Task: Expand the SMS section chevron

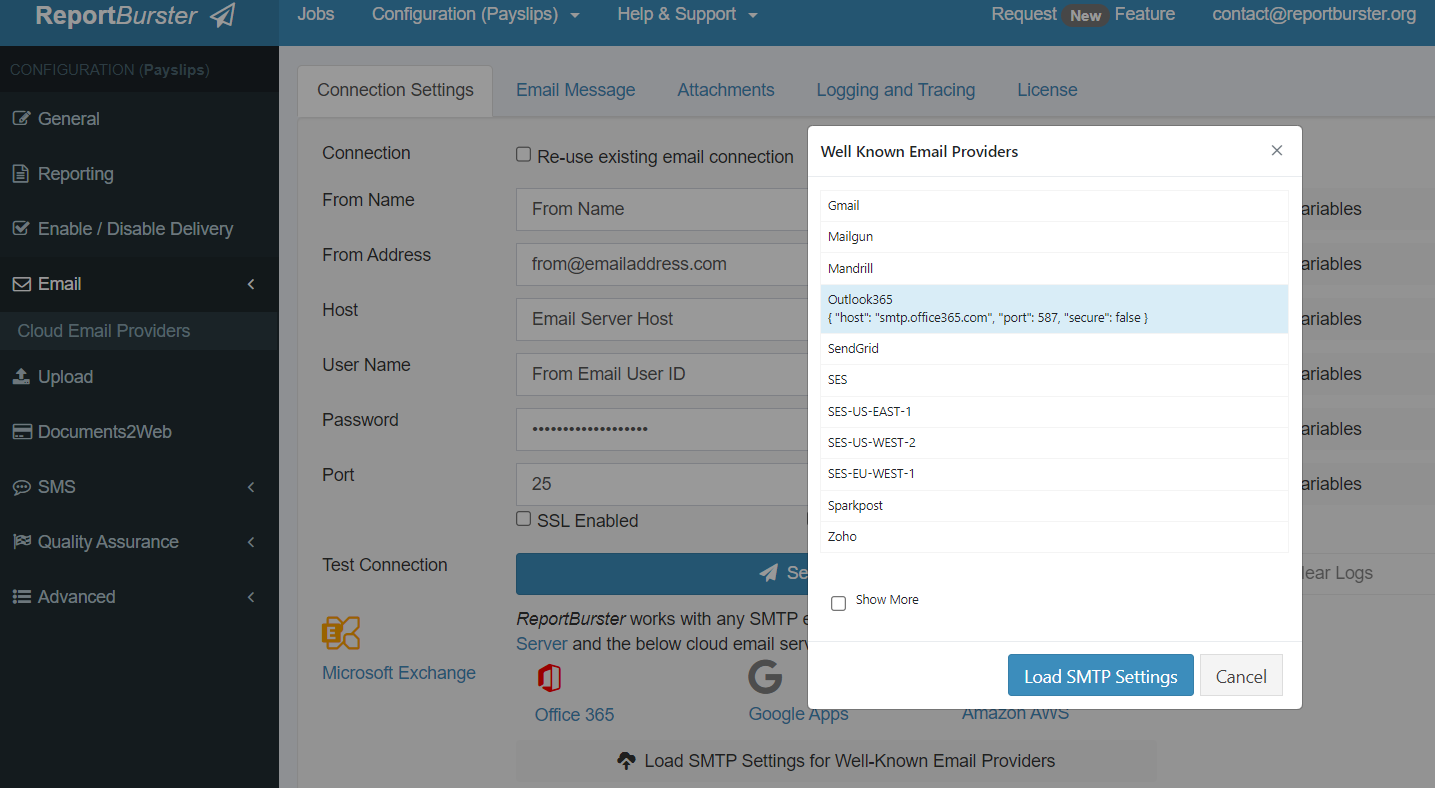Action: pyautogui.click(x=251, y=487)
